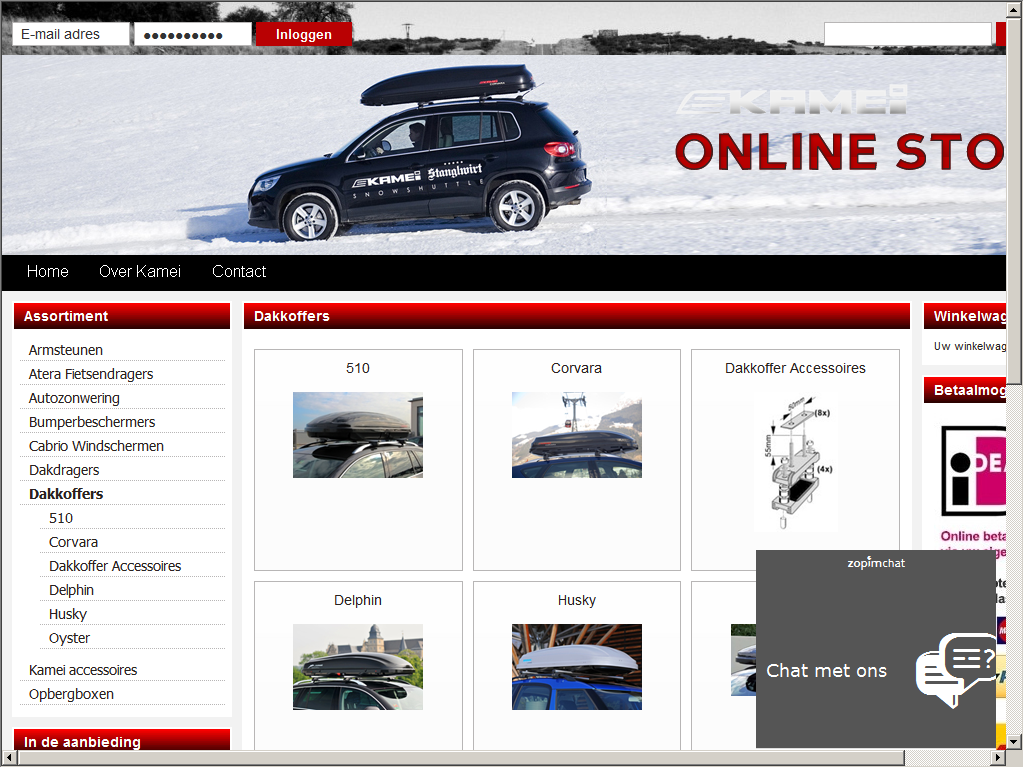Open the Delphin product tile title
The height and width of the screenshot is (768, 1024).
tap(358, 600)
